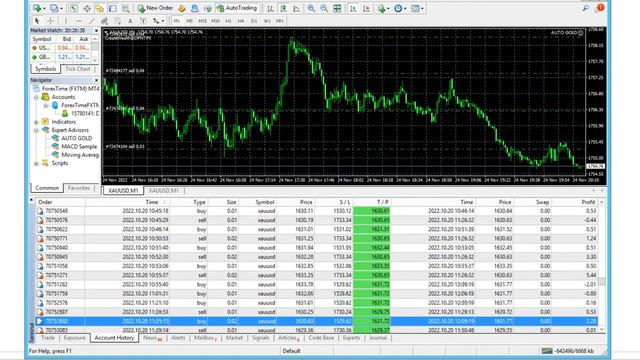Select Symbols tab in Market Watch
640x360 pixels.
click(45, 69)
